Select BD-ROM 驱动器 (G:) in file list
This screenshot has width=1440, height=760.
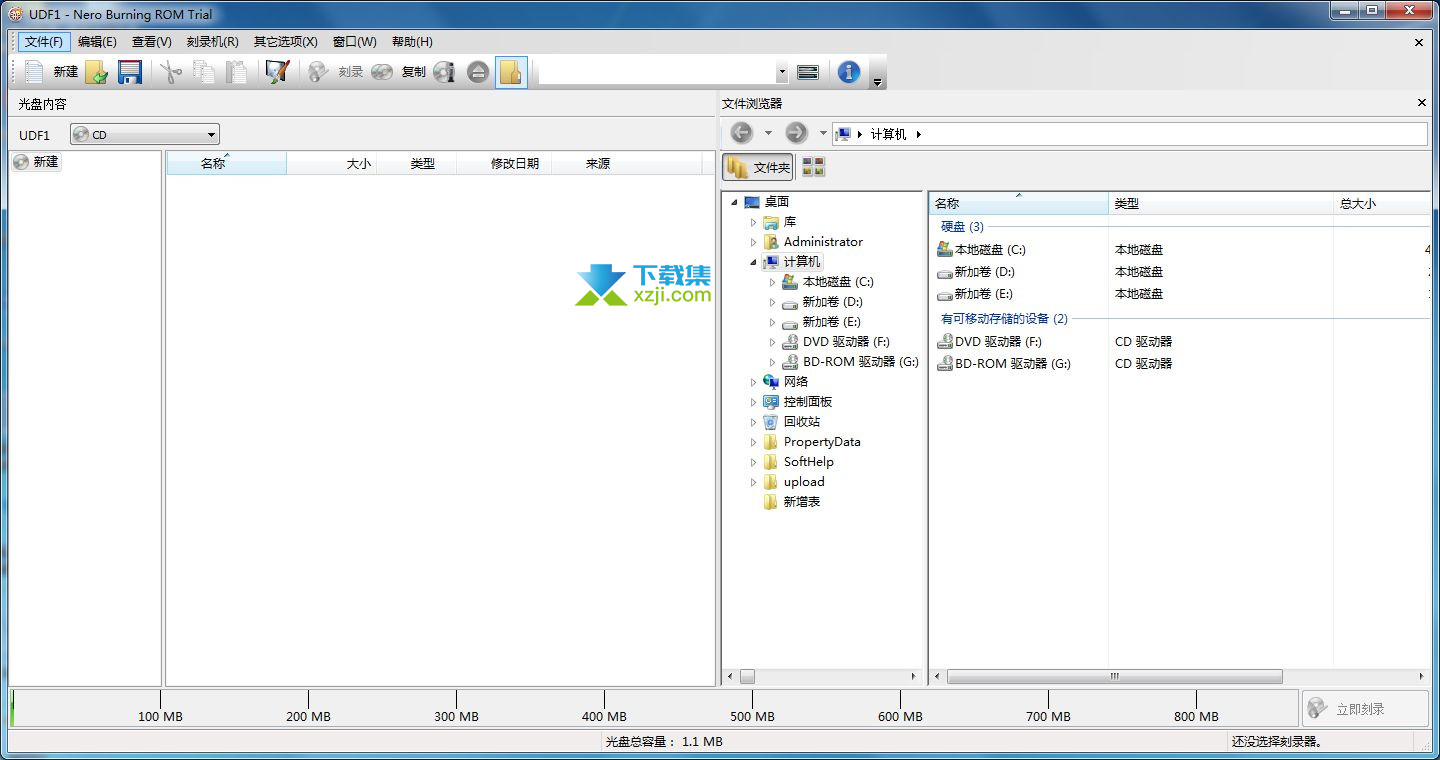pos(1013,364)
